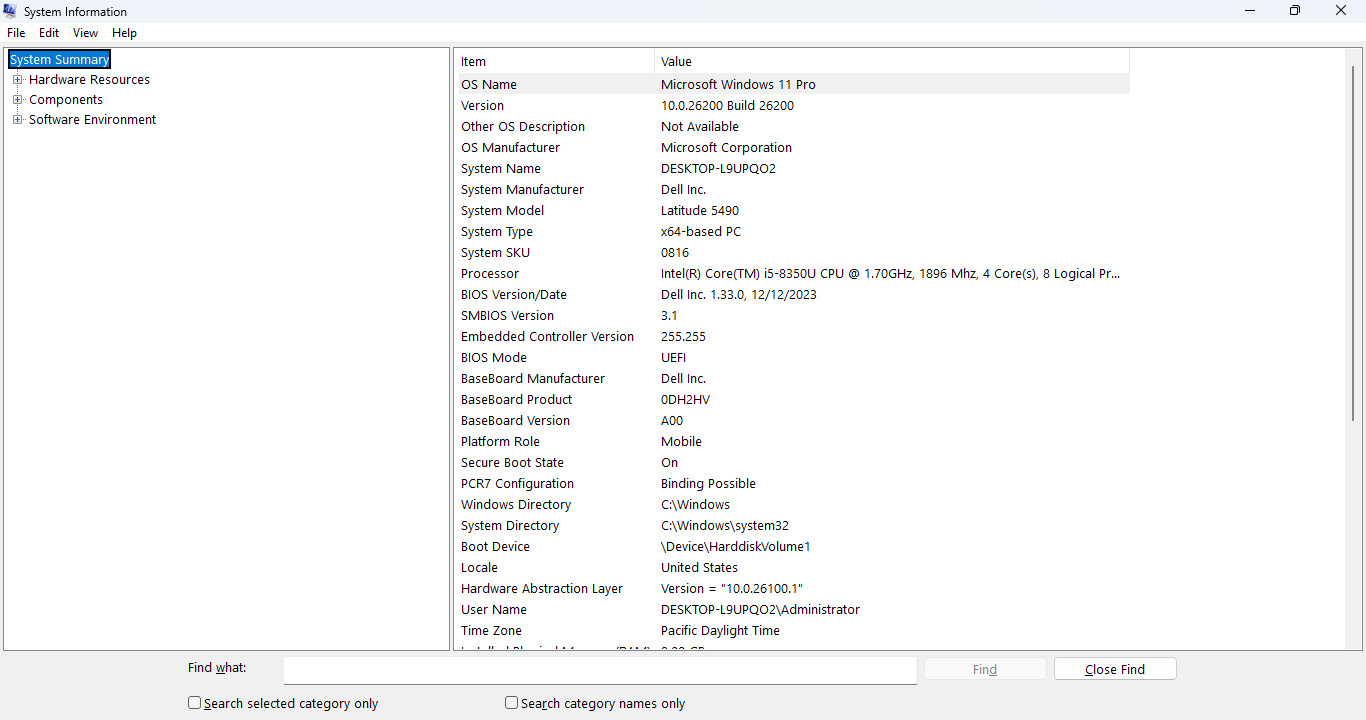1366x720 pixels.
Task: Click the System Information app icon in title bar
Action: point(10,11)
